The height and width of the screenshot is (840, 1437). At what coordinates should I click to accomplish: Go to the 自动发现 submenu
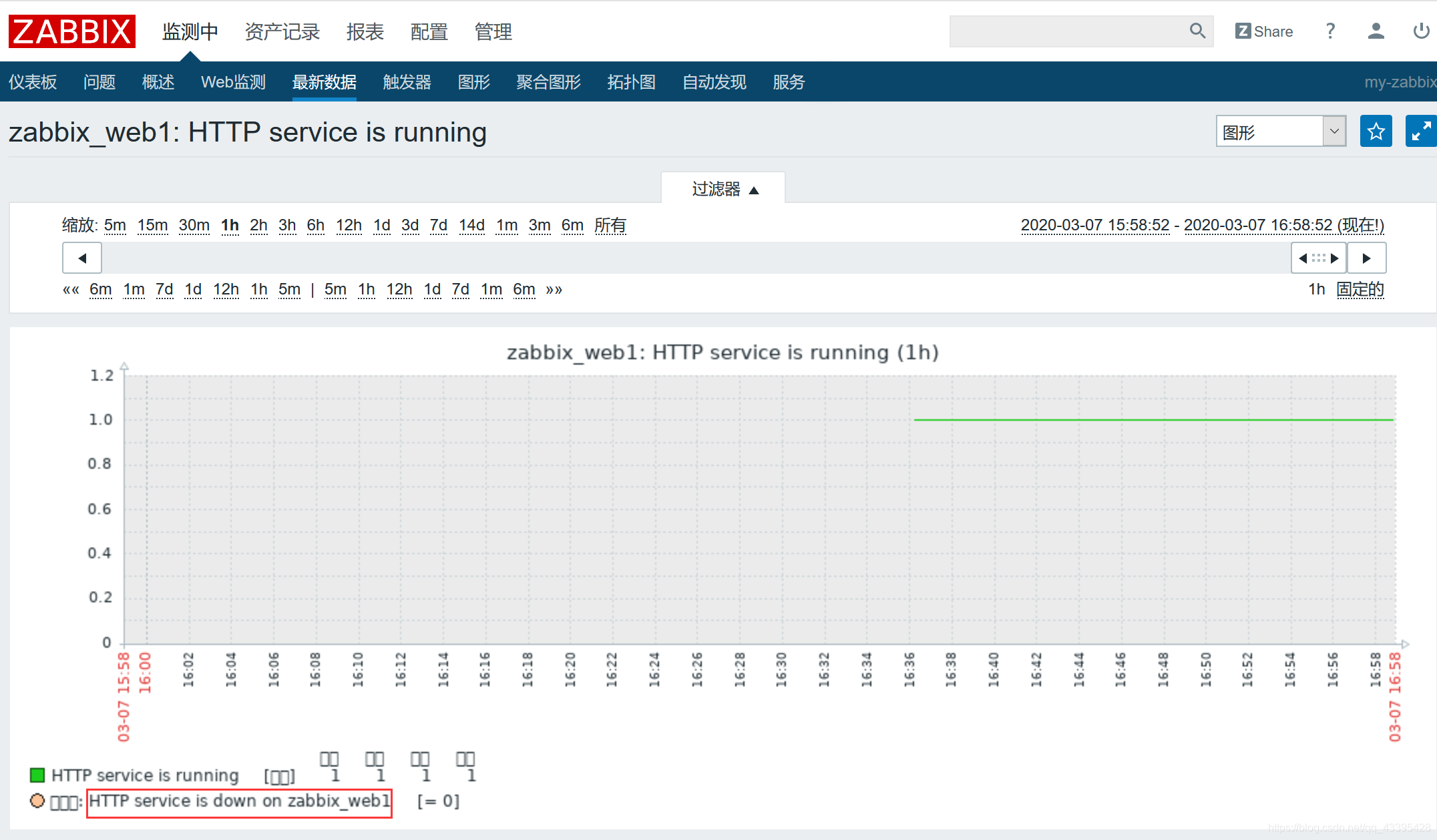(x=714, y=82)
